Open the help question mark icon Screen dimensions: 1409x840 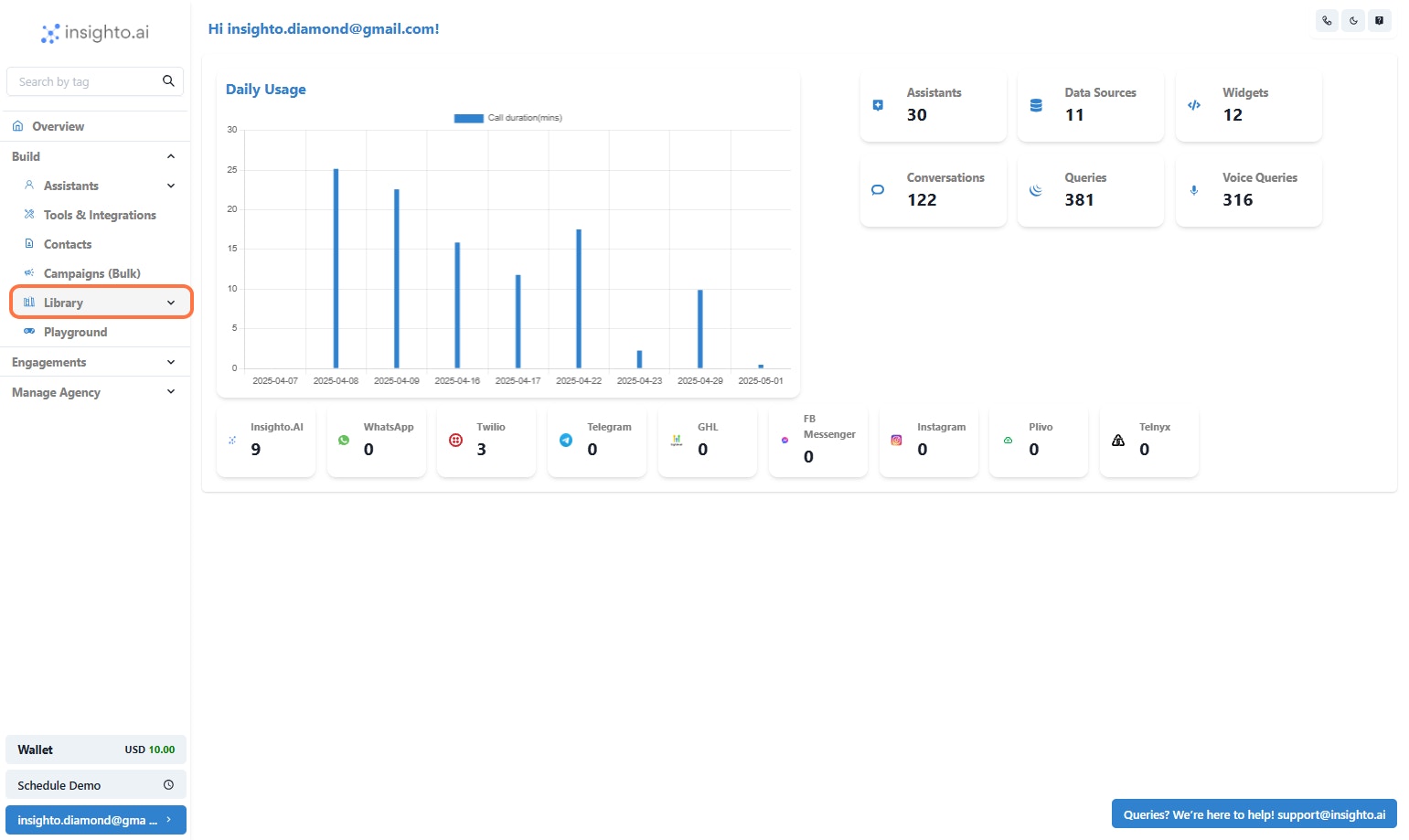[x=1380, y=20]
